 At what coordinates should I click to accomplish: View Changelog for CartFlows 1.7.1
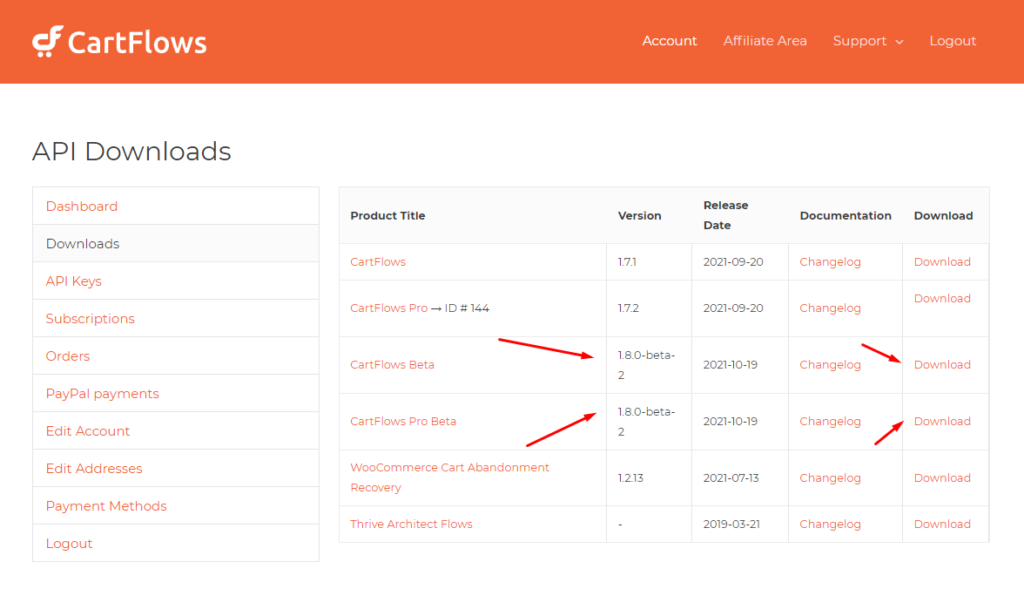pyautogui.click(x=830, y=262)
